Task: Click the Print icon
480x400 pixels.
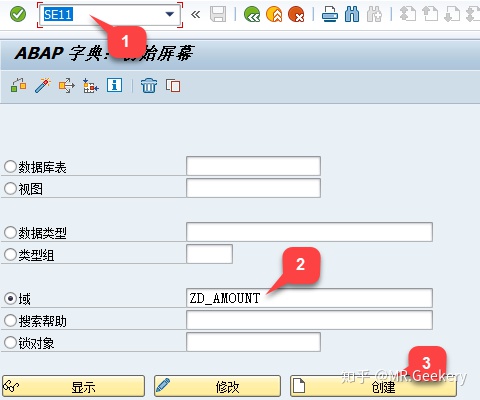Action: coord(330,15)
